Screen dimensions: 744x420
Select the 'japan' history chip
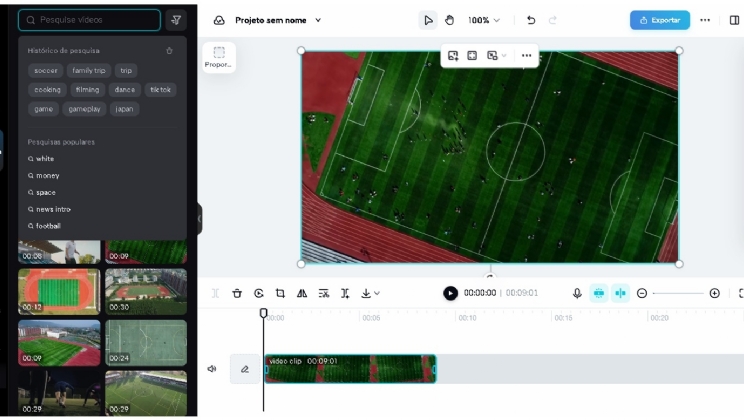point(124,109)
